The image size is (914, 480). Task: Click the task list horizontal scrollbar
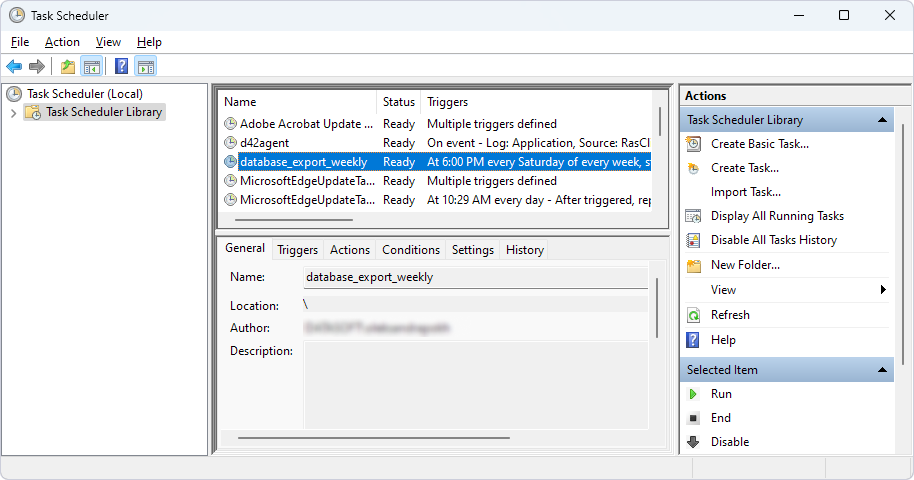click(294, 220)
